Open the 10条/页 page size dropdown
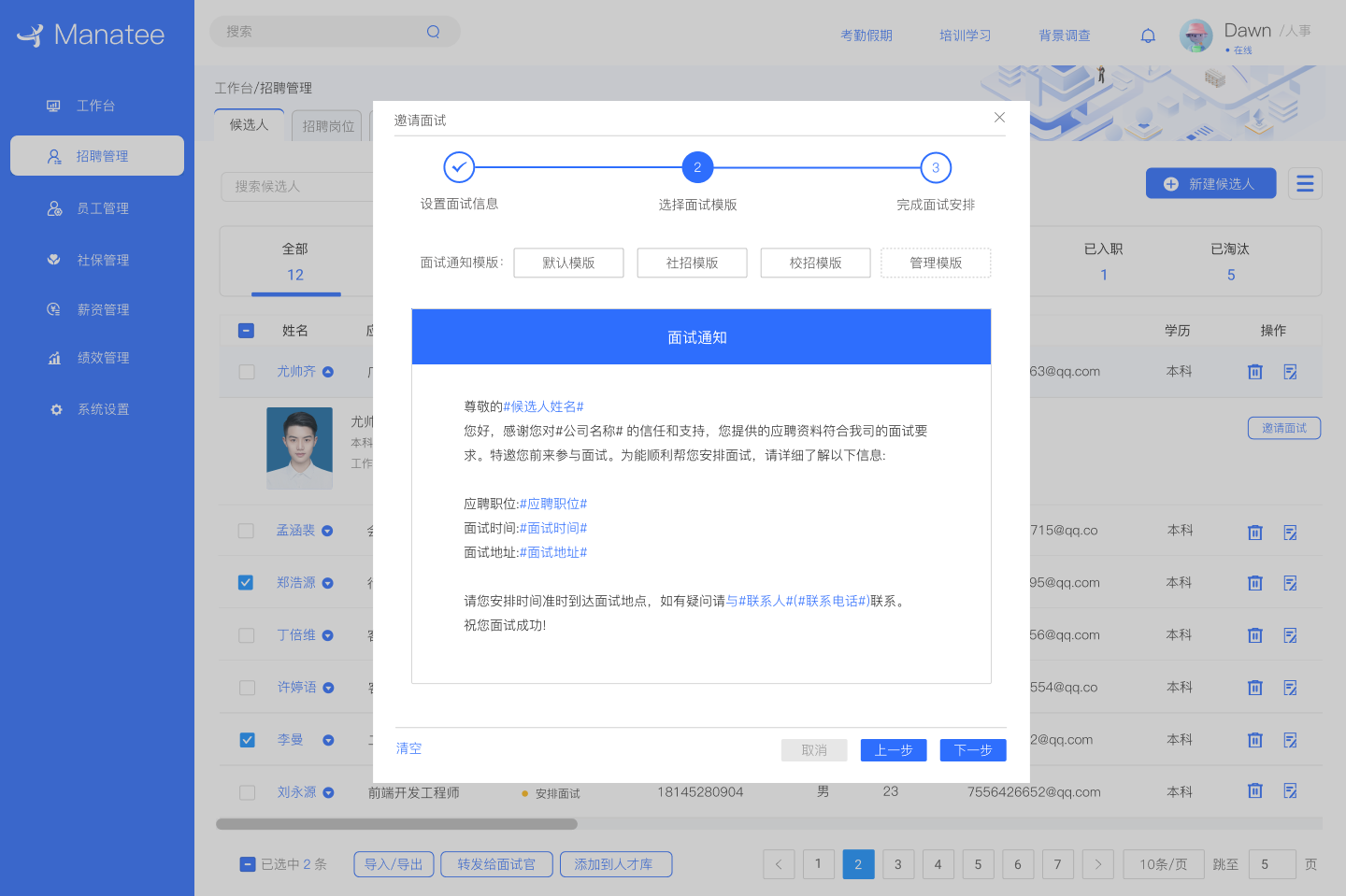Image resolution: width=1346 pixels, height=896 pixels. (x=1163, y=864)
